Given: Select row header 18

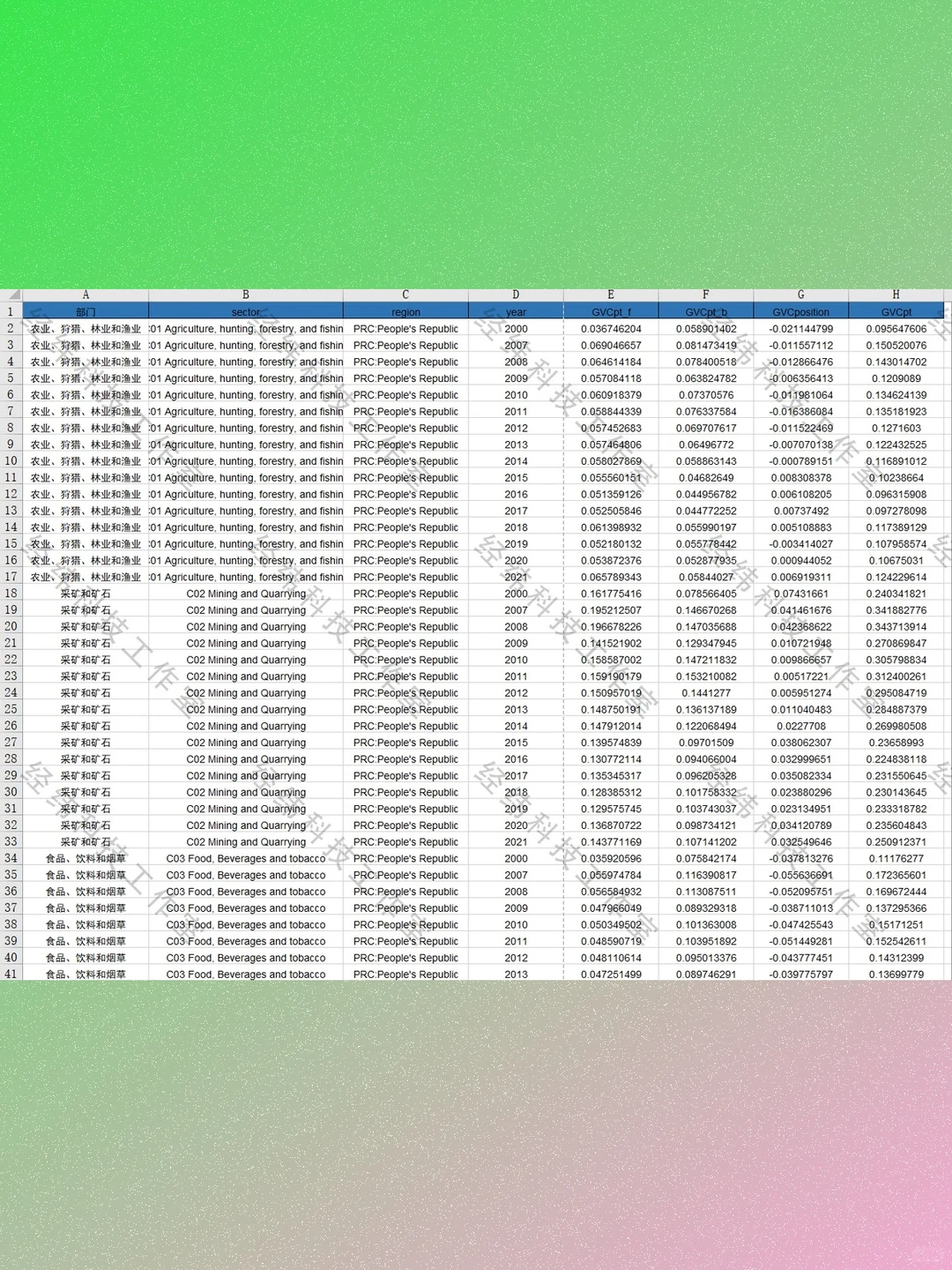Looking at the screenshot, I should pos(11,593).
